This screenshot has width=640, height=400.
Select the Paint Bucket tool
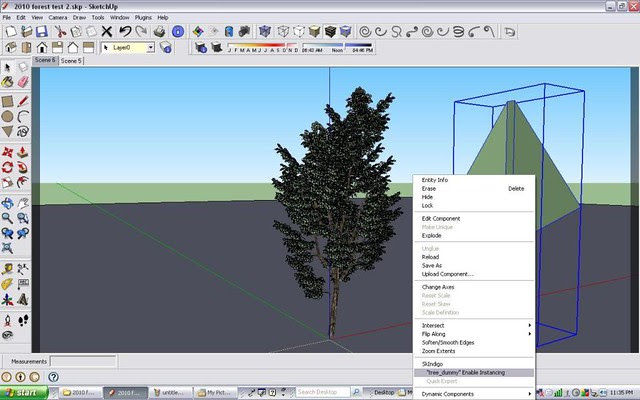coord(7,82)
